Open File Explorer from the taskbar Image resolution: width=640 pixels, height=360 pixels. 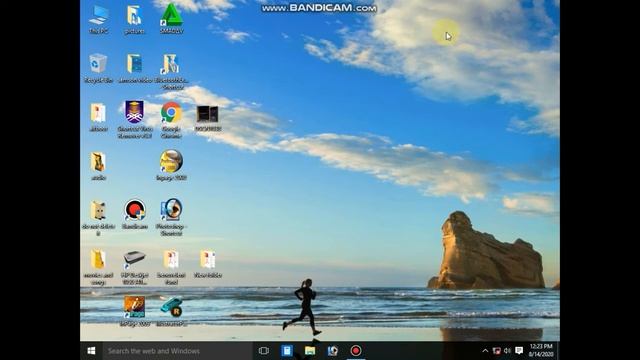tap(310, 351)
